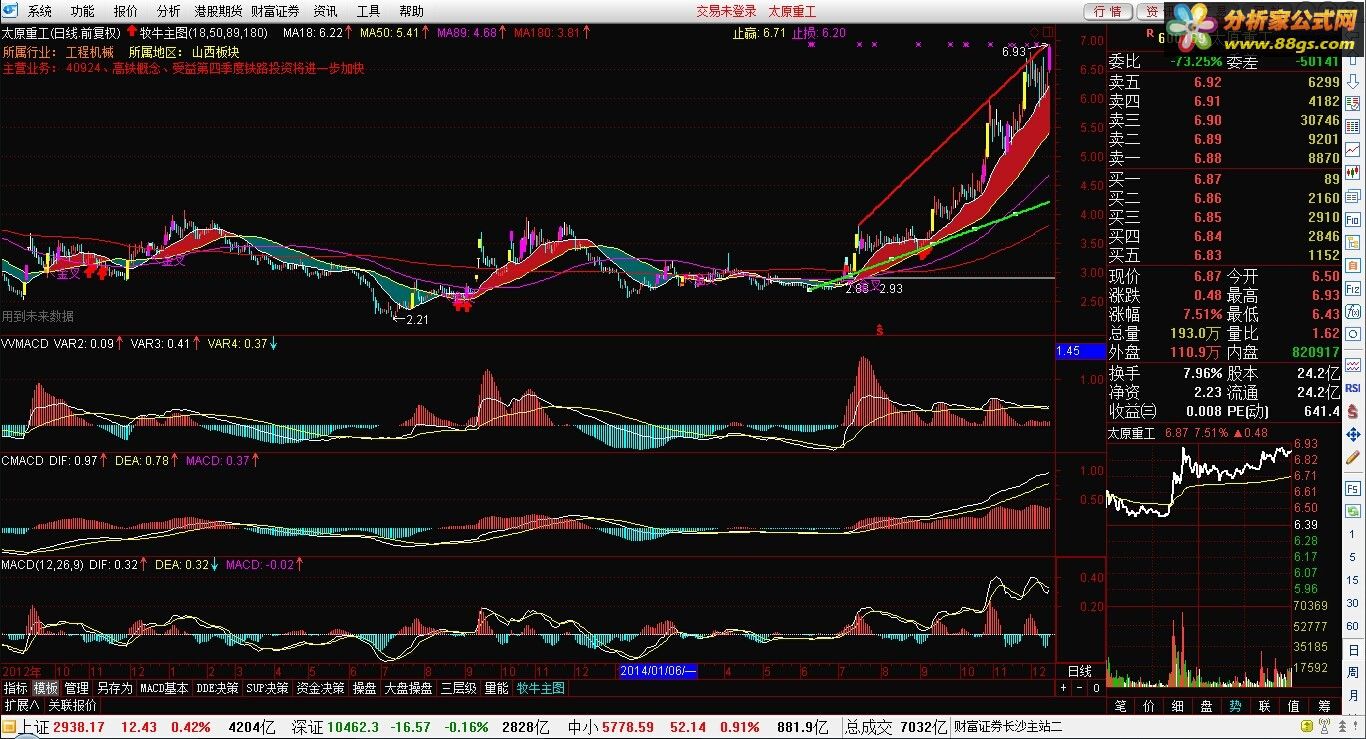Select the 量能 template tab

[496, 688]
